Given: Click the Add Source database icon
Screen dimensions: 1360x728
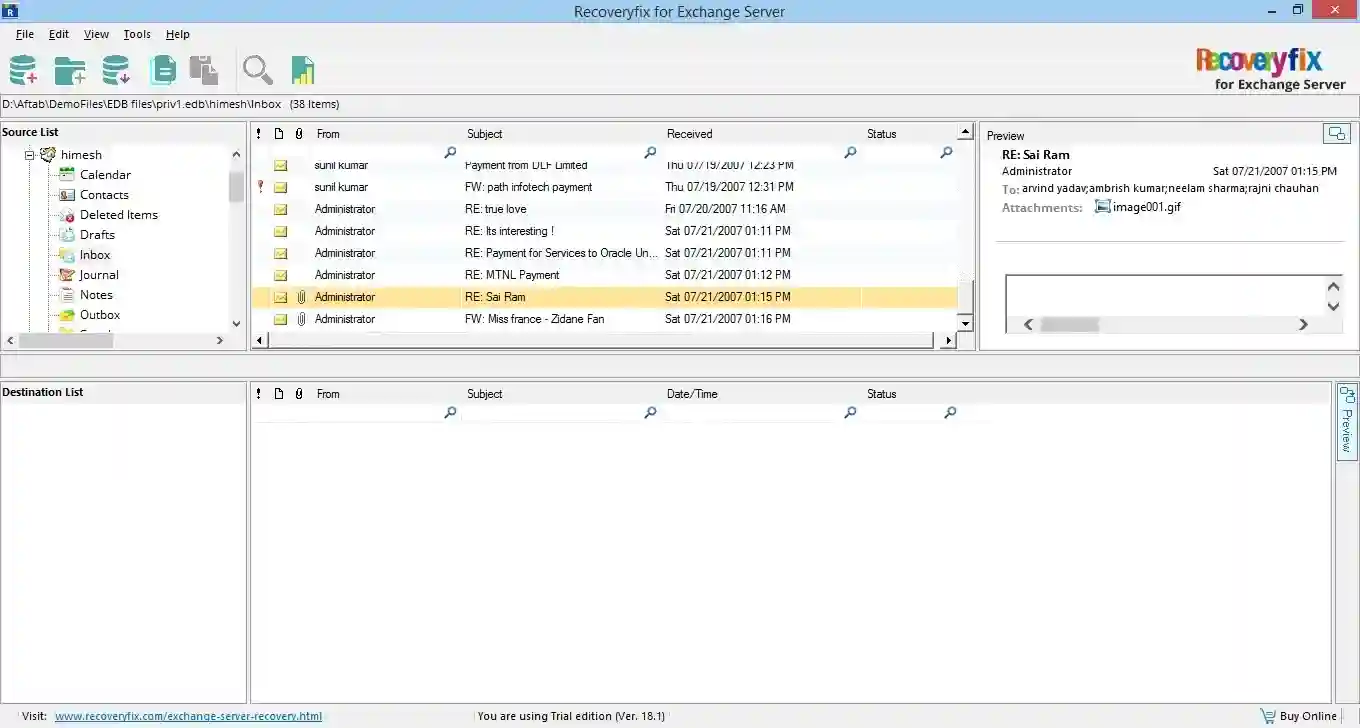Looking at the screenshot, I should click(23, 70).
